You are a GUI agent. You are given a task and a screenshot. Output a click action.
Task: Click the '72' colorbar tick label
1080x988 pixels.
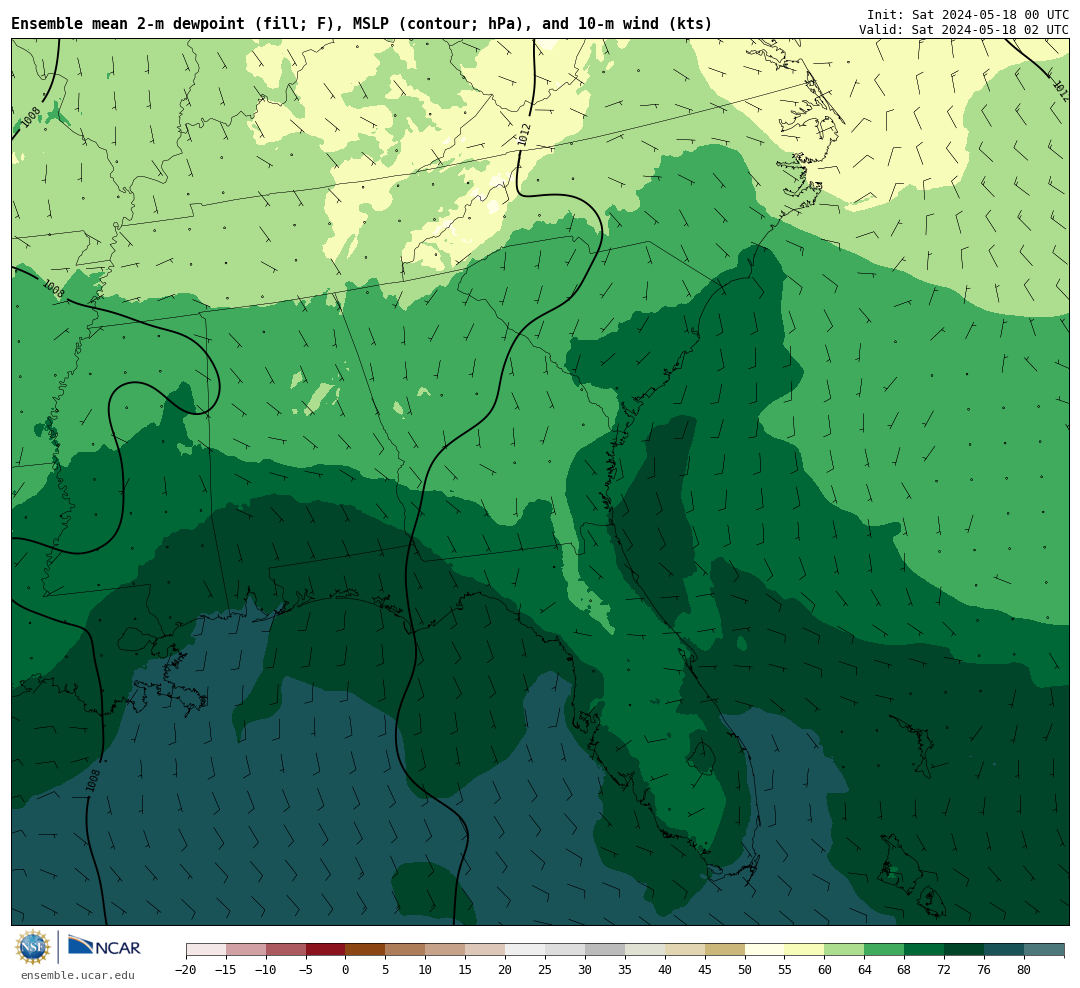[x=944, y=970]
